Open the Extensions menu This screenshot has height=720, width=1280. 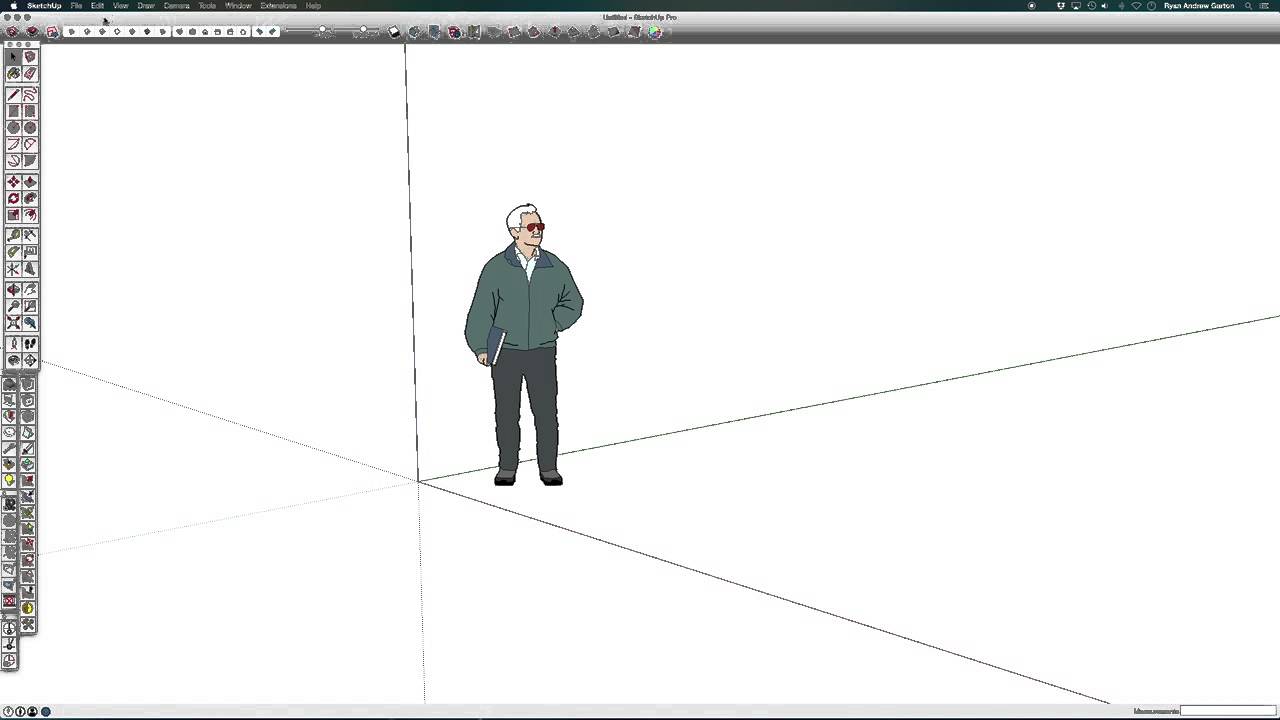(x=278, y=6)
